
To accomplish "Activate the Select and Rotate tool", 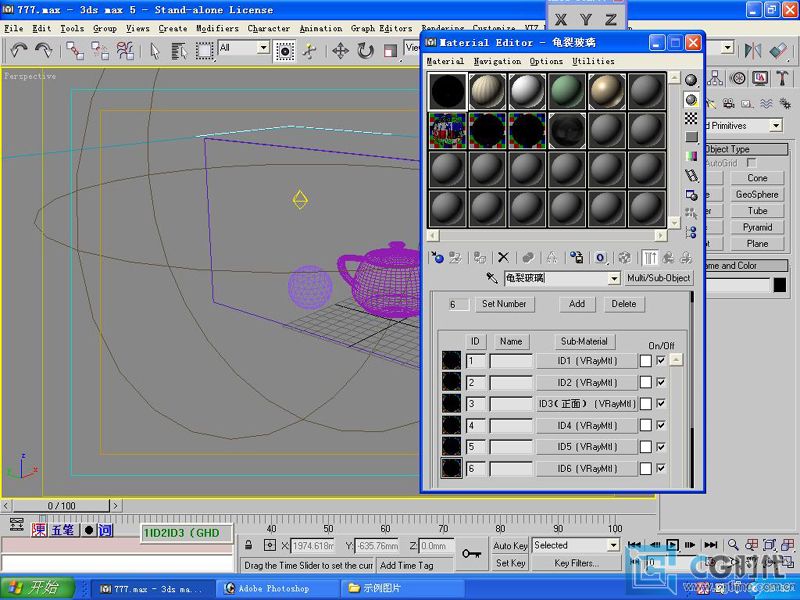I will 365,51.
